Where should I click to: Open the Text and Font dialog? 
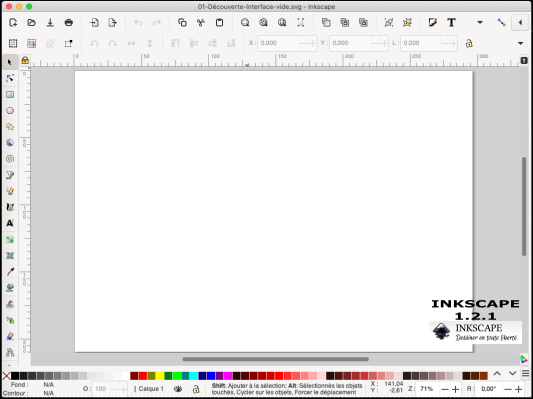click(x=451, y=23)
